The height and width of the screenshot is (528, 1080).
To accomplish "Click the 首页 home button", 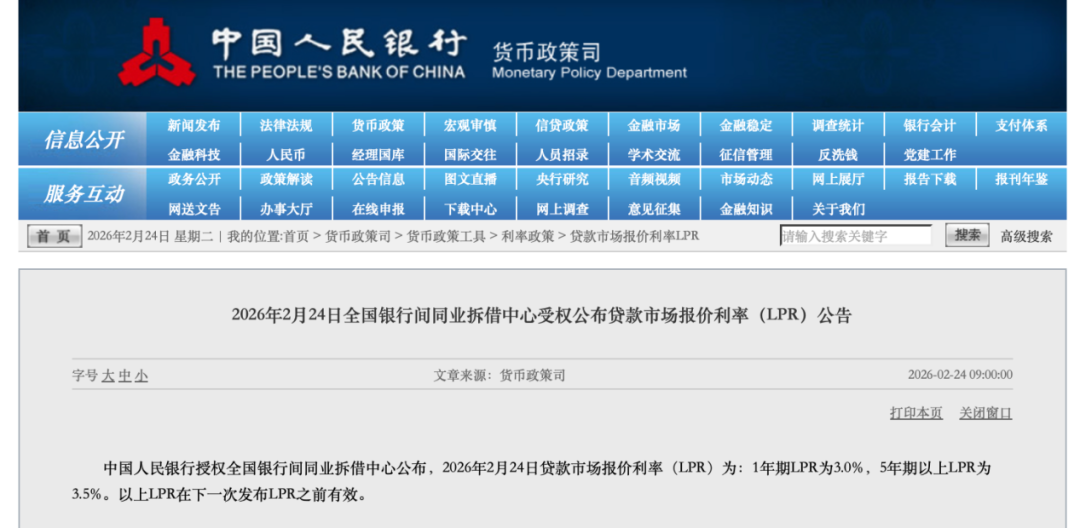I will [54, 236].
